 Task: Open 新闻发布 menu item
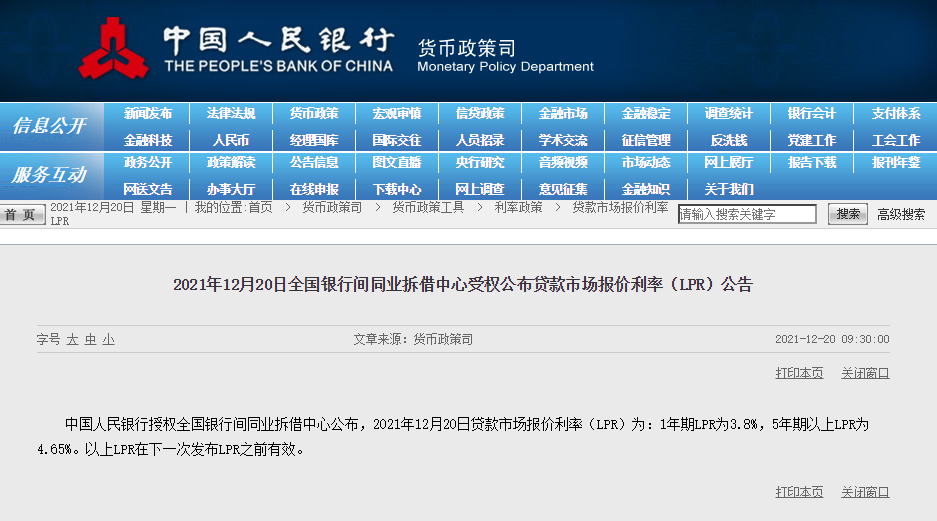148,113
